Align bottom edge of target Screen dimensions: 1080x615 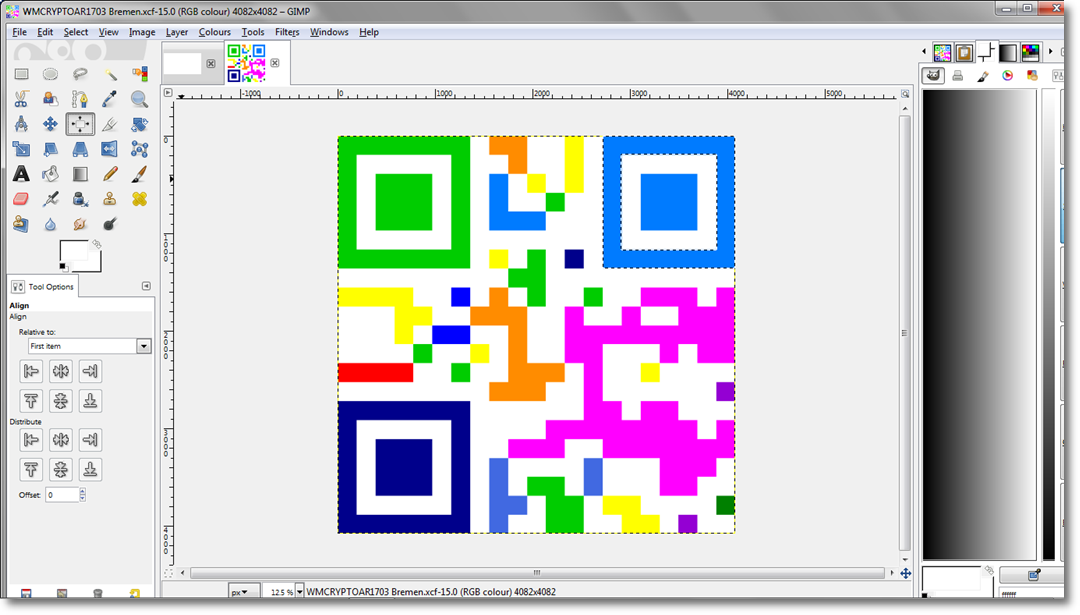point(90,401)
